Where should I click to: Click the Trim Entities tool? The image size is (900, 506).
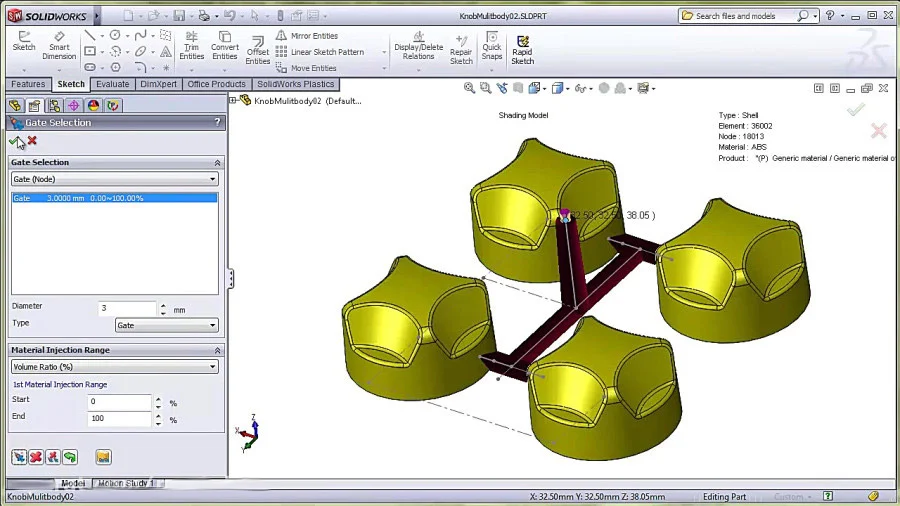click(x=191, y=45)
